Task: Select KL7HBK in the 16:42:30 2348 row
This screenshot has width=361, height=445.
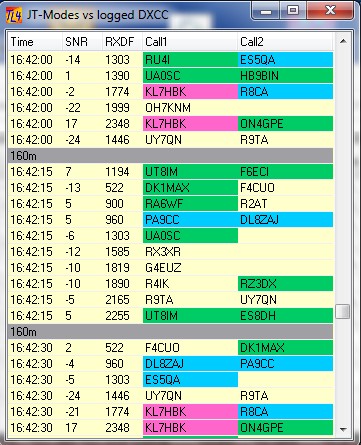Action: pos(190,428)
